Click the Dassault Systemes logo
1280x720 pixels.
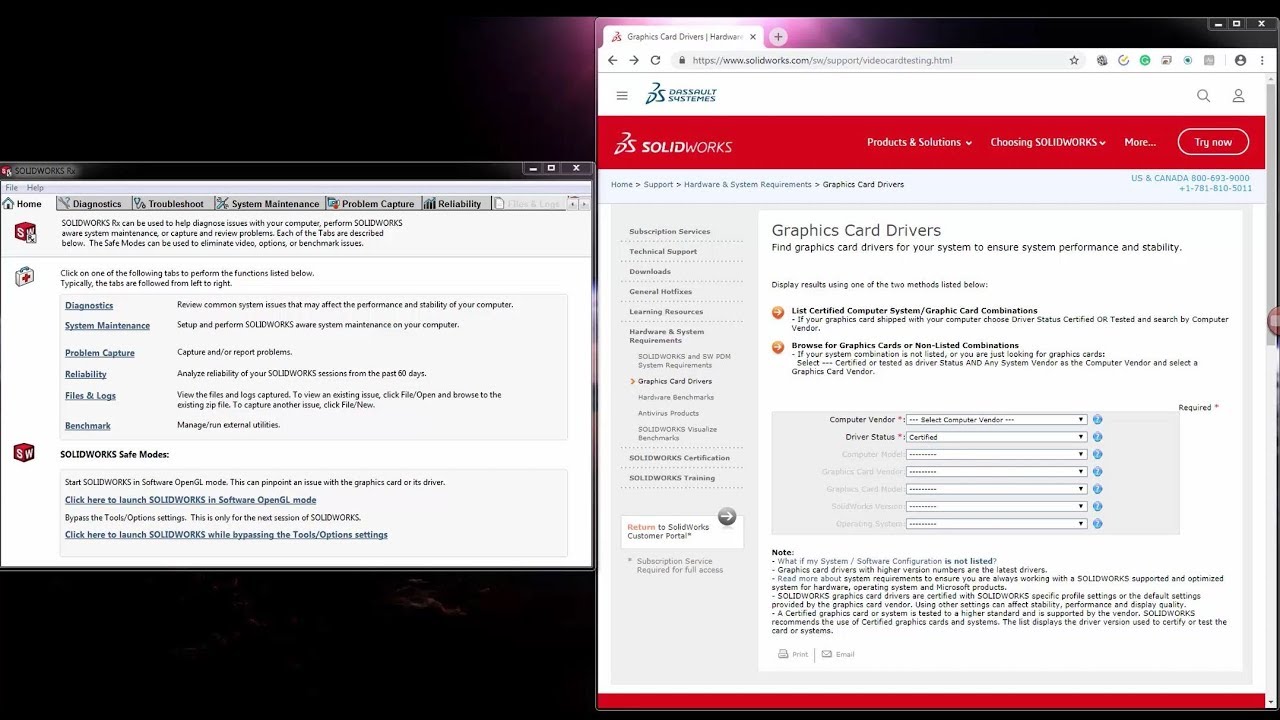(681, 94)
